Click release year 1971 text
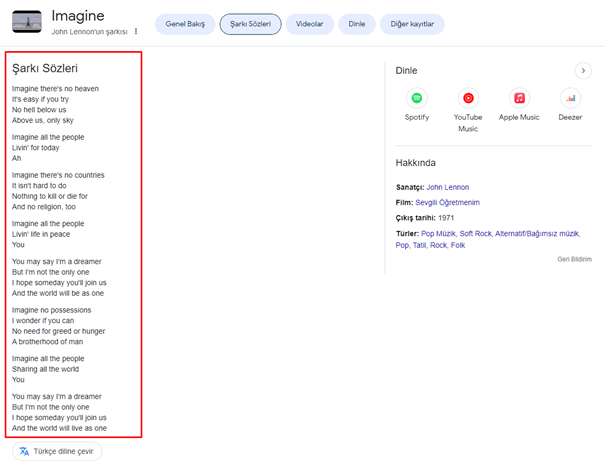 [446, 218]
